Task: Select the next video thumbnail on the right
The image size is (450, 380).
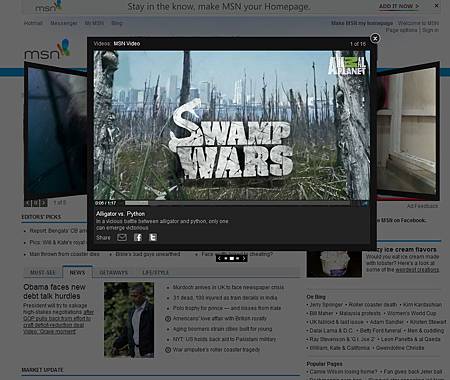Action: [408, 132]
